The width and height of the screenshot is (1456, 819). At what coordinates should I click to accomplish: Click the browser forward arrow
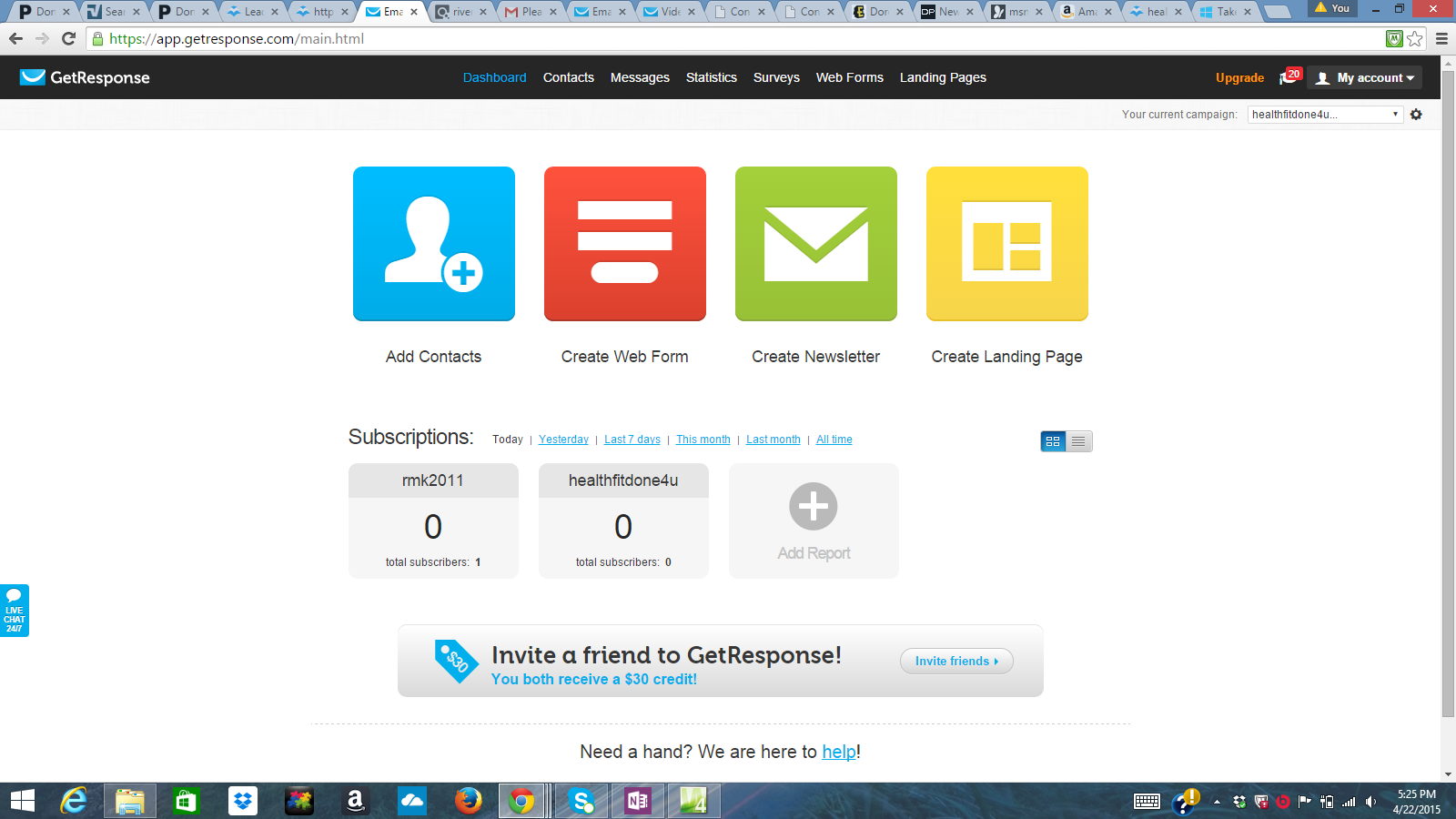coord(42,38)
